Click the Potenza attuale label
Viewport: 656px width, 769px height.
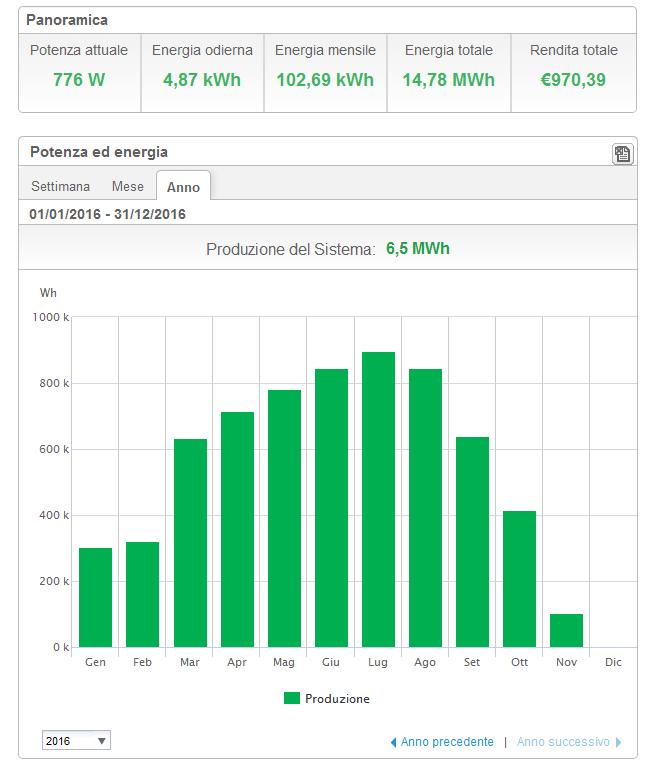pos(79,50)
